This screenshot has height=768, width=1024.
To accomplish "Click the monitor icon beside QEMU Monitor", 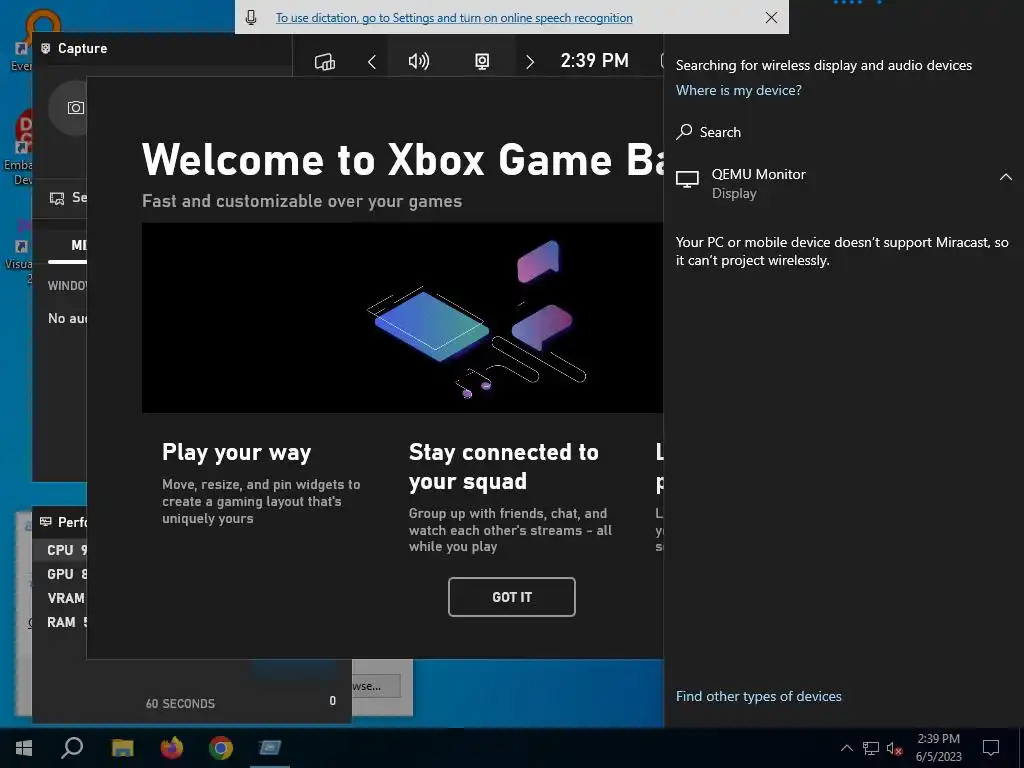I will coord(687,179).
